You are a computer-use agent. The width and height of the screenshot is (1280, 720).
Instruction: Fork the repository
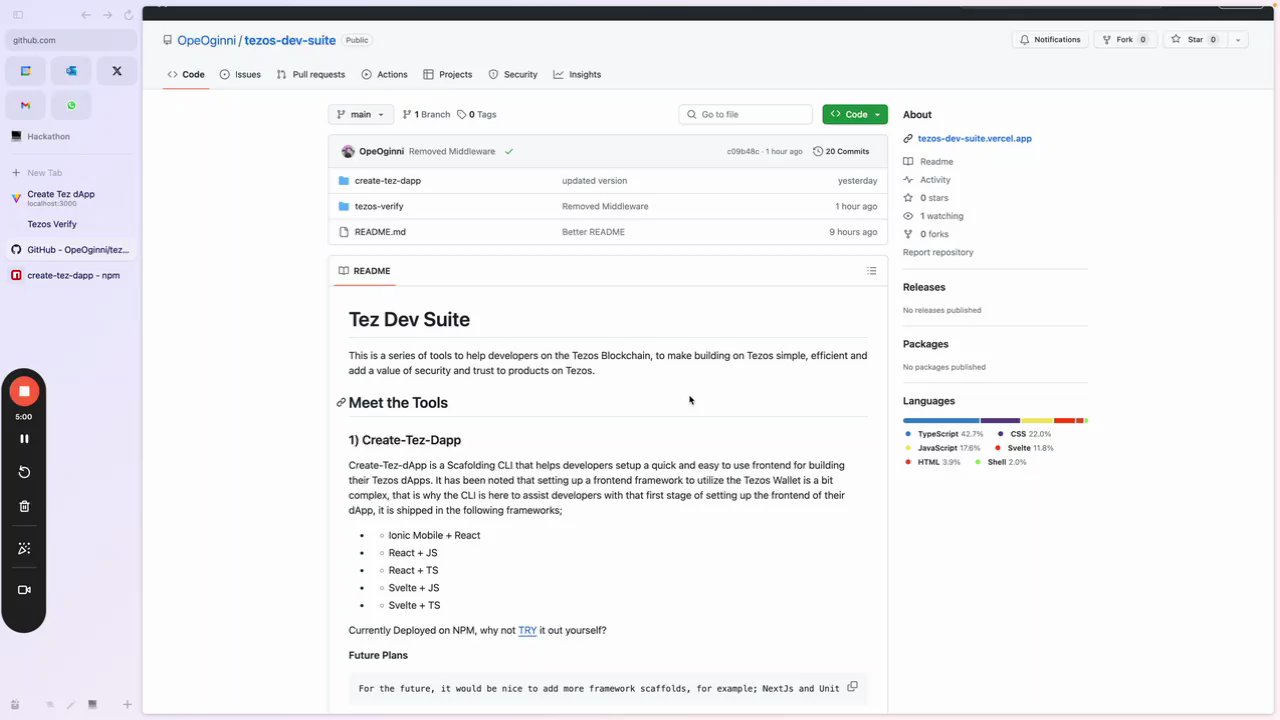1125,40
